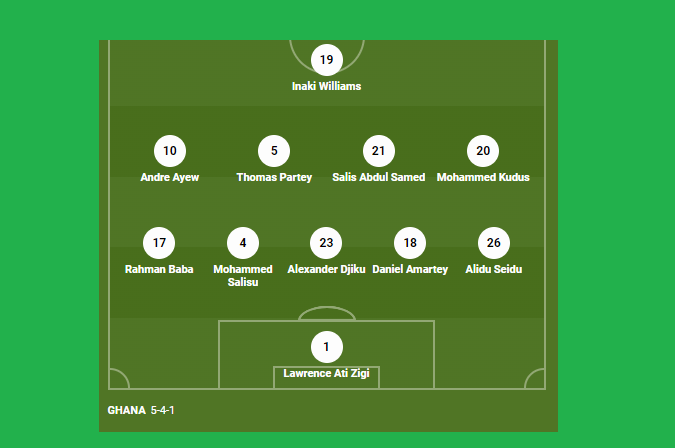Image resolution: width=675 pixels, height=448 pixels.
Task: Click the goalkeeper number 1 circle
Action: tap(327, 347)
